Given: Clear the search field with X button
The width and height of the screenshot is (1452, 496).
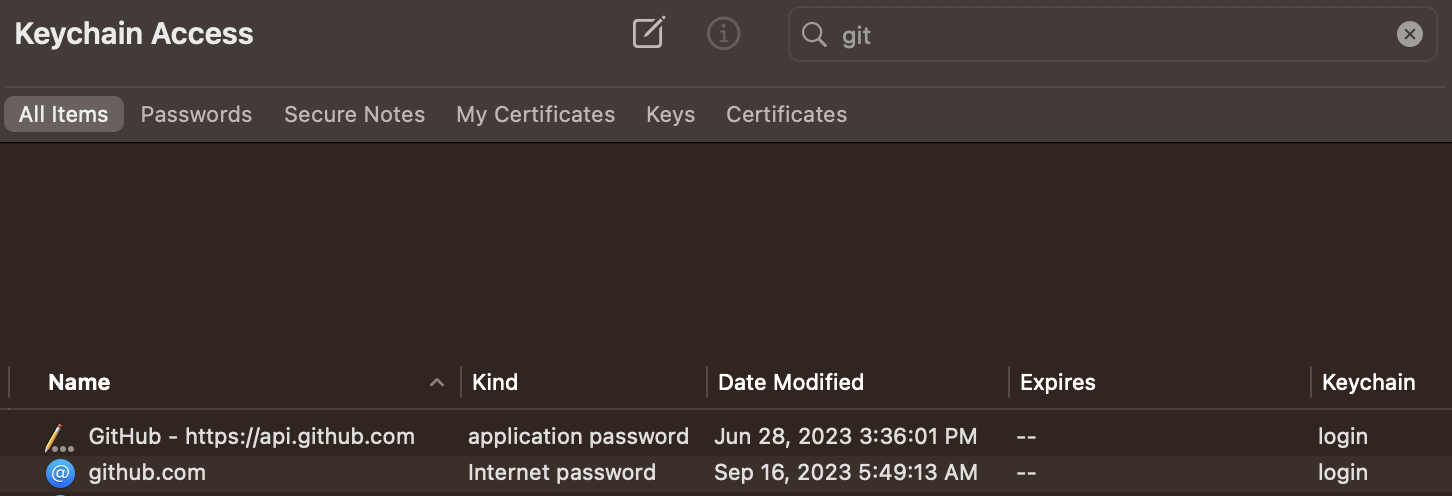Looking at the screenshot, I should (x=1409, y=35).
